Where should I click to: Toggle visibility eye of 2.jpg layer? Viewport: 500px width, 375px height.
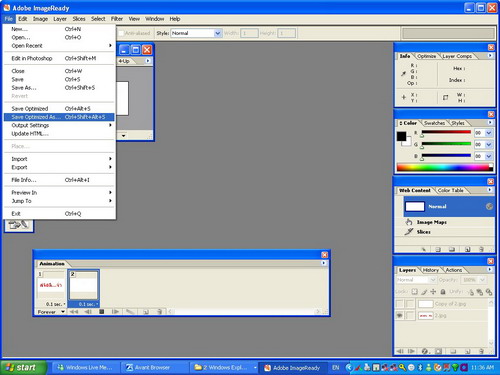point(399,315)
